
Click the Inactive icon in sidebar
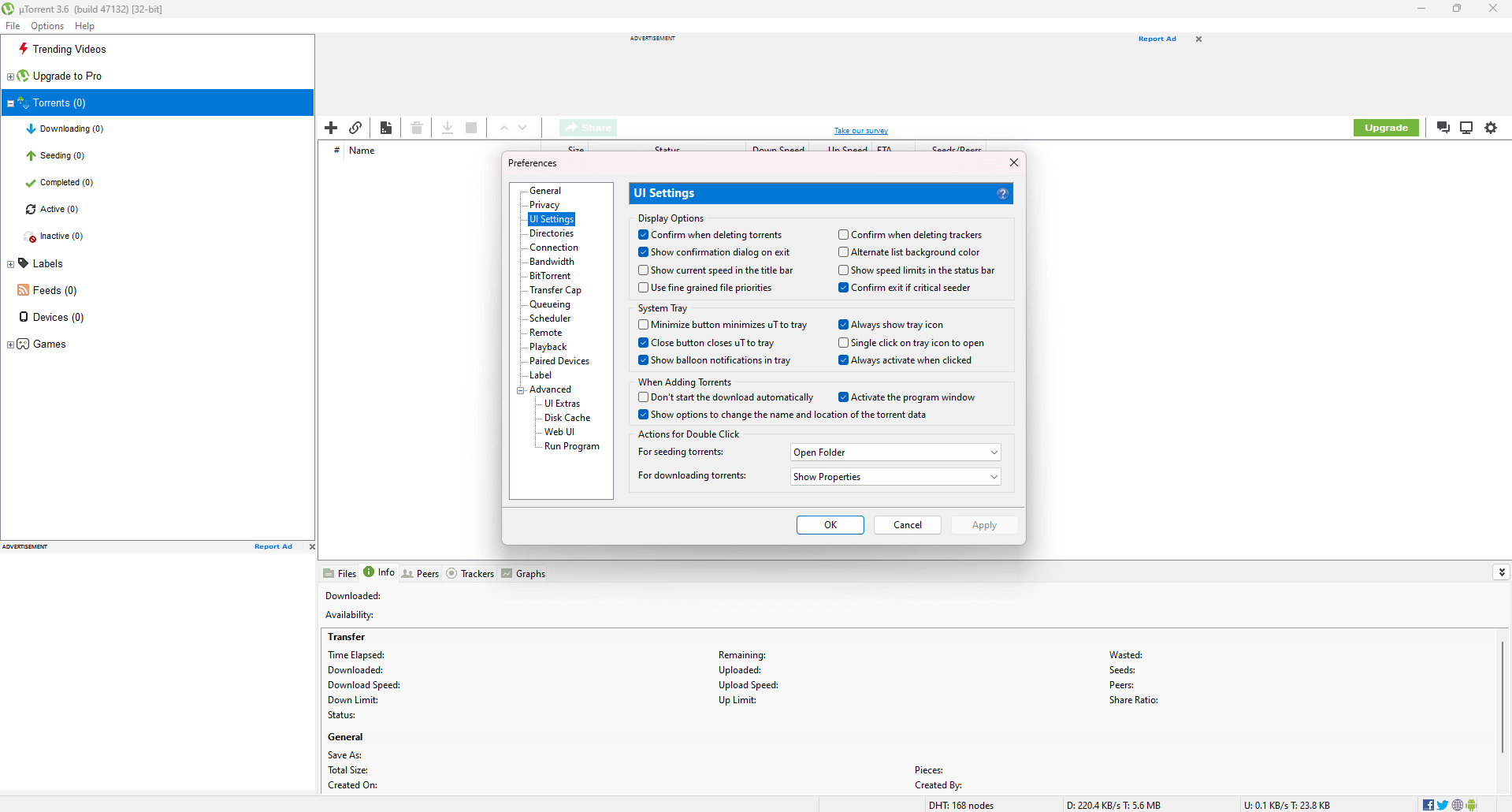coord(31,237)
